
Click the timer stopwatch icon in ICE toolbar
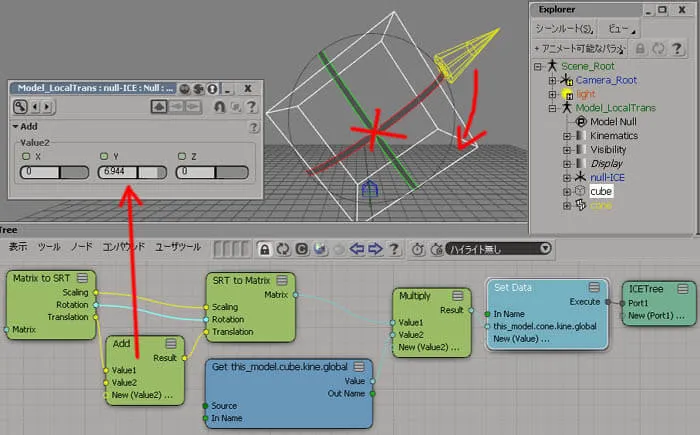coord(418,249)
